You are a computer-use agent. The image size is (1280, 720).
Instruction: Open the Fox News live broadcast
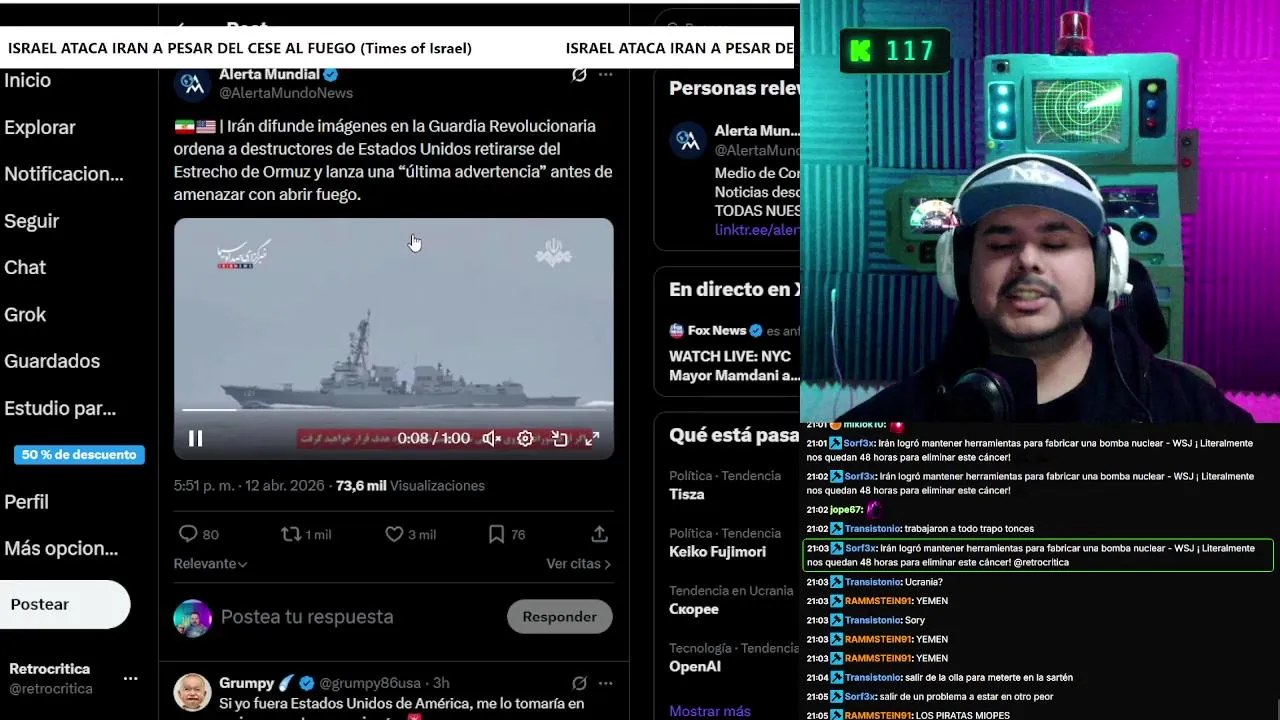click(x=735, y=355)
